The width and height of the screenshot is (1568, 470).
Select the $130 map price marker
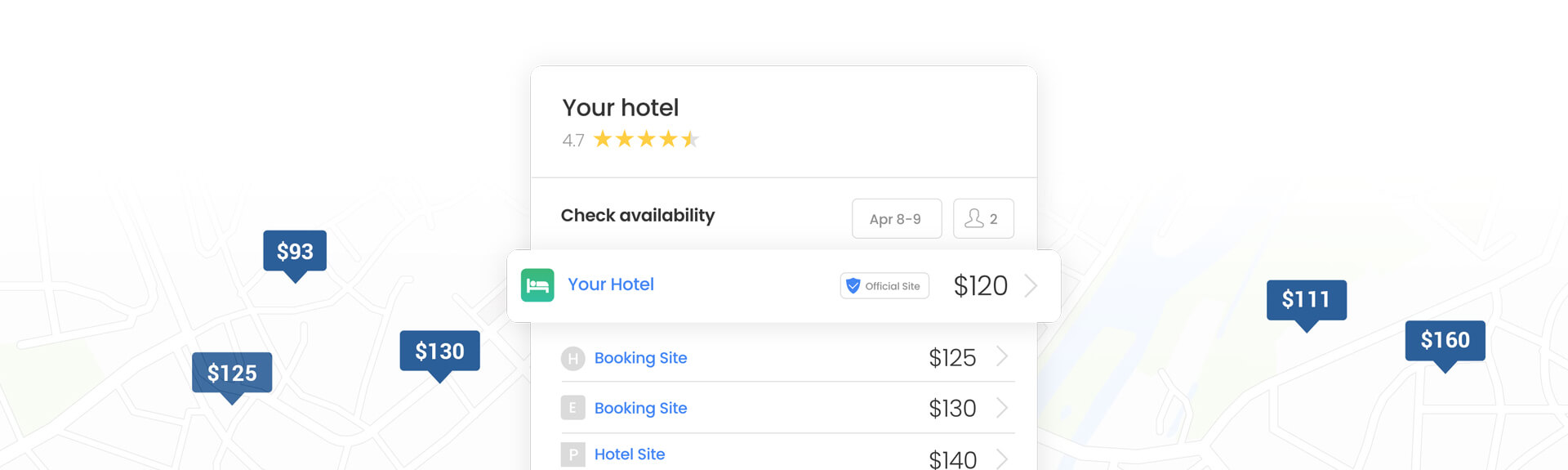click(439, 351)
